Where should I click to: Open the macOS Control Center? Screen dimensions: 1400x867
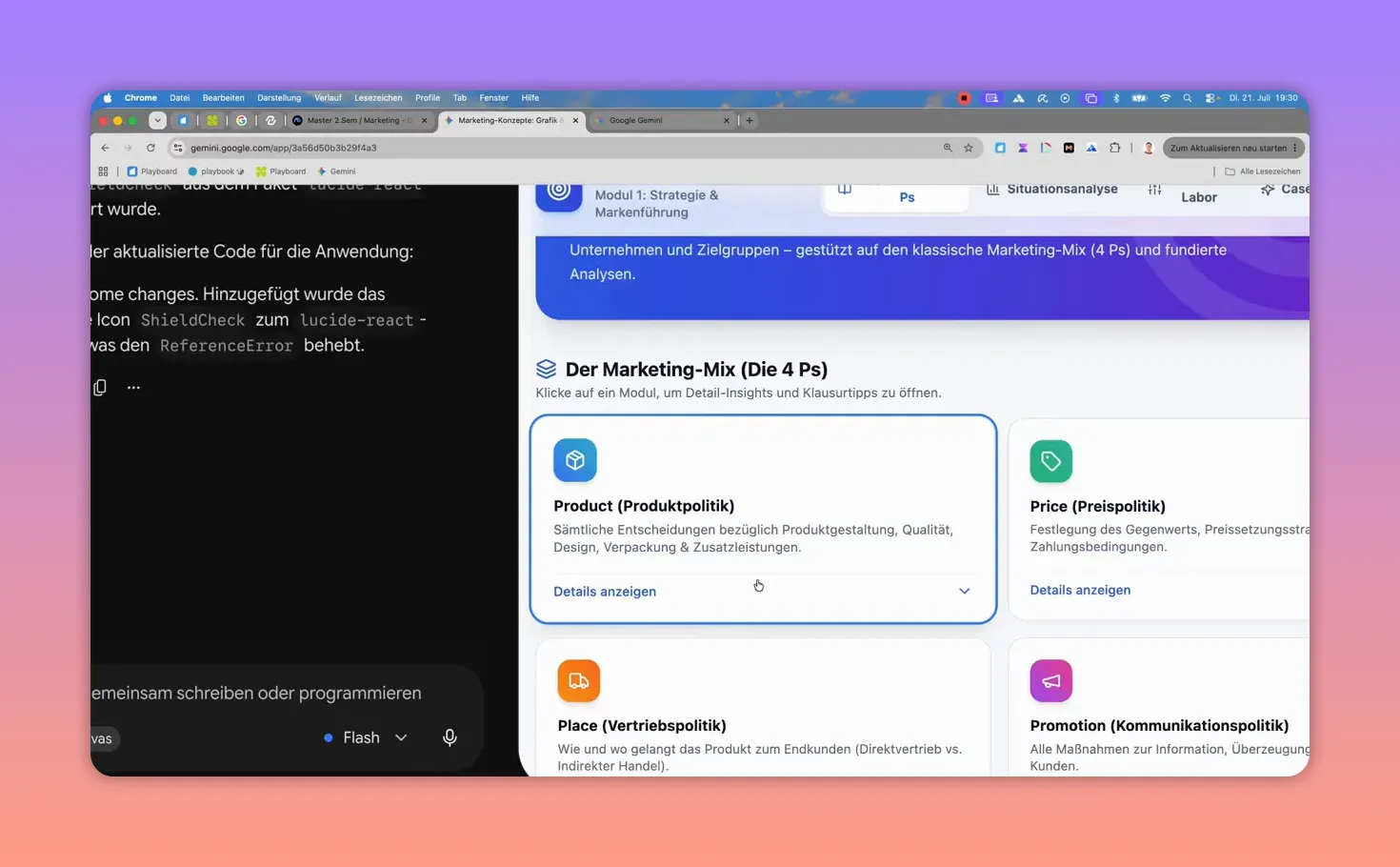click(1210, 98)
